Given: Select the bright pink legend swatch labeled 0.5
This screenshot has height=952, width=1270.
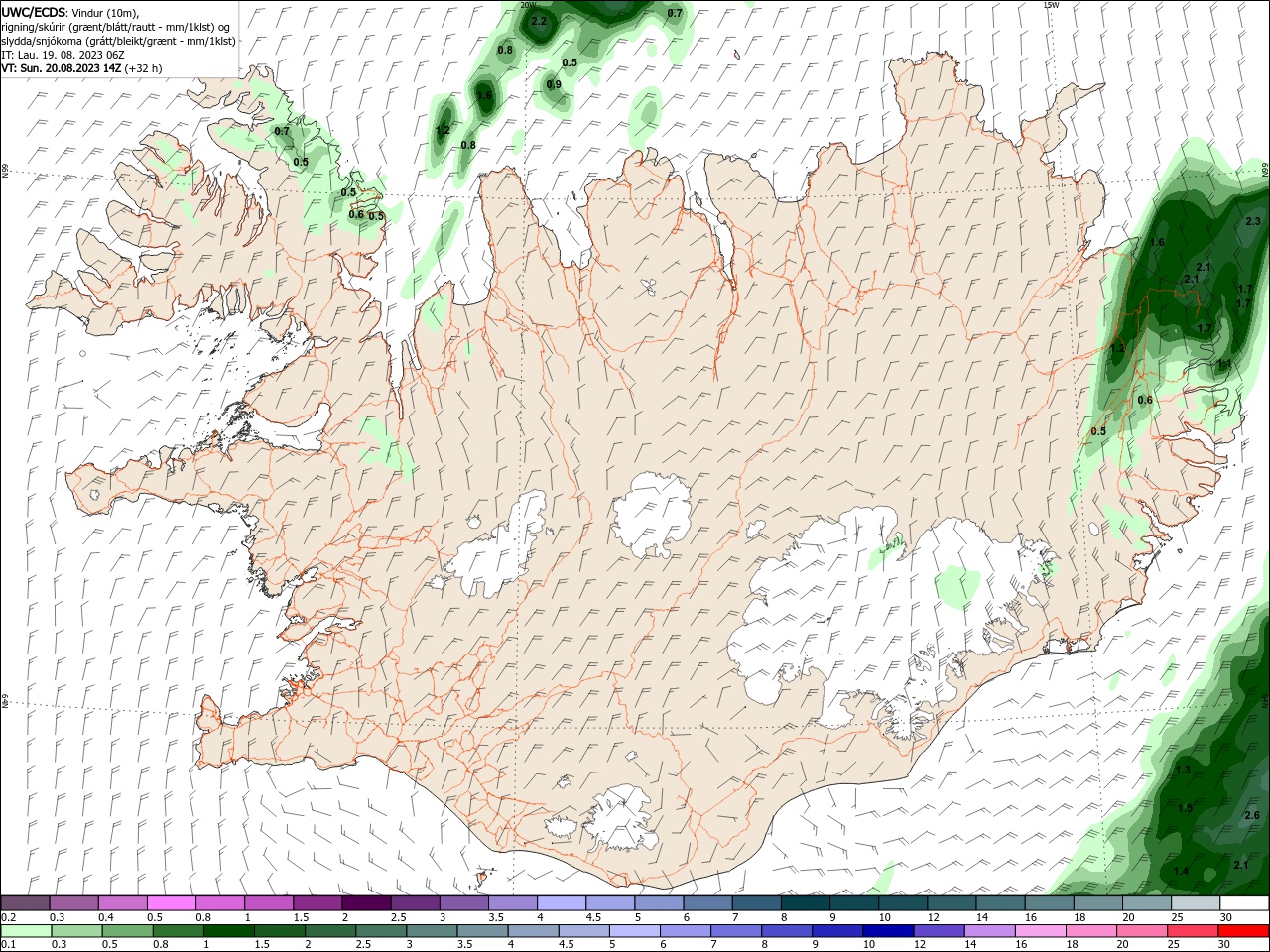Looking at the screenshot, I should coord(171,903).
